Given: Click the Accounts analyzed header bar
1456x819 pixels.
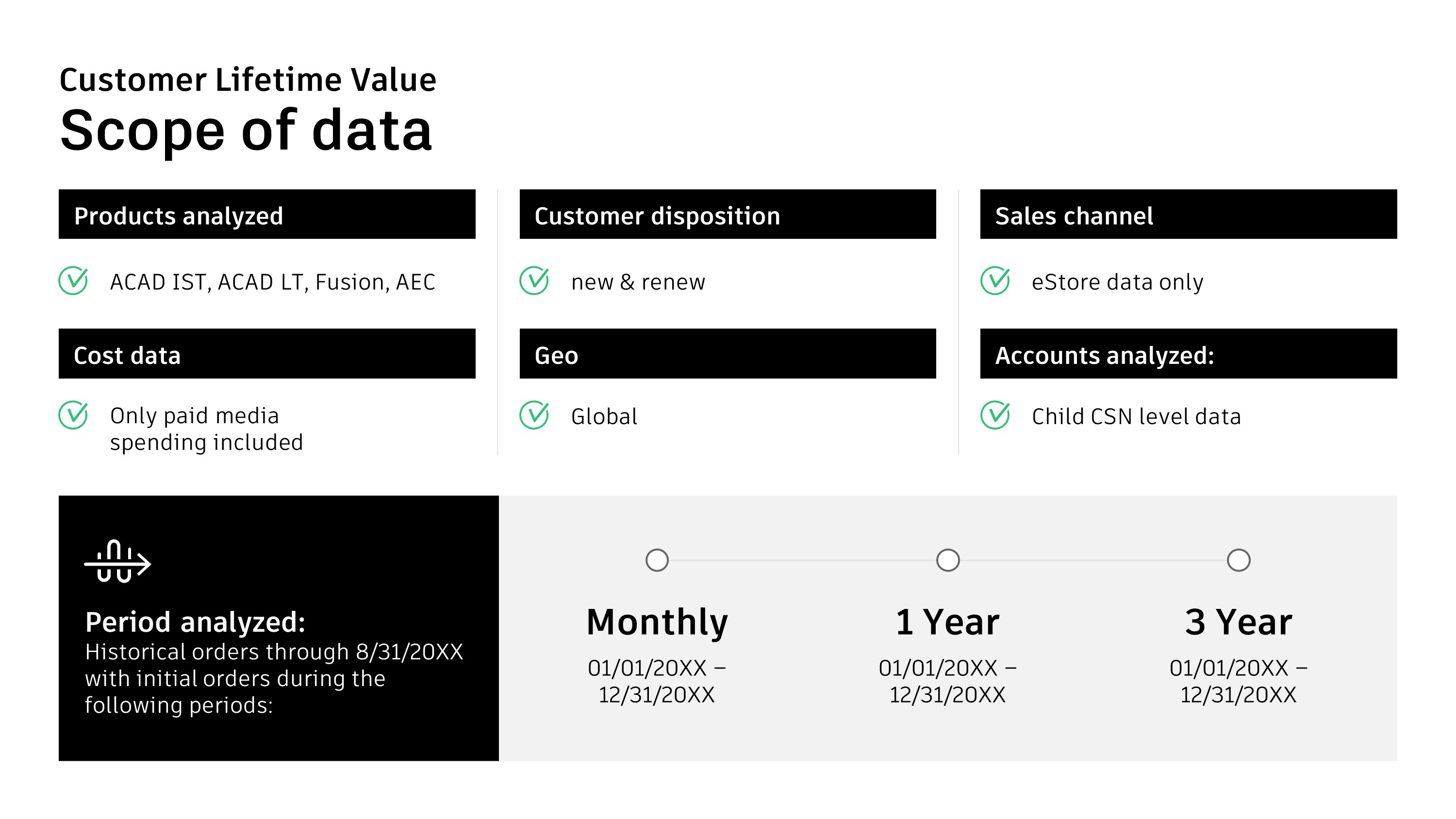Looking at the screenshot, I should (1188, 354).
